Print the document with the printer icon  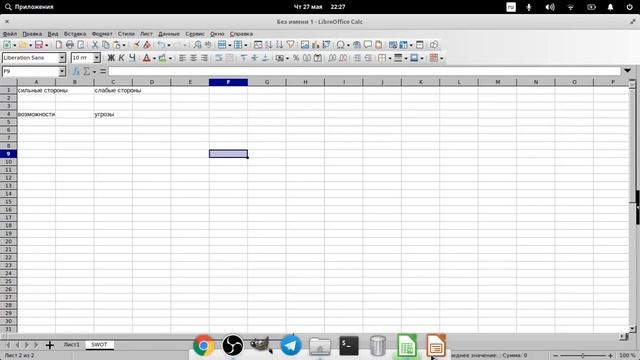(x=70, y=44)
